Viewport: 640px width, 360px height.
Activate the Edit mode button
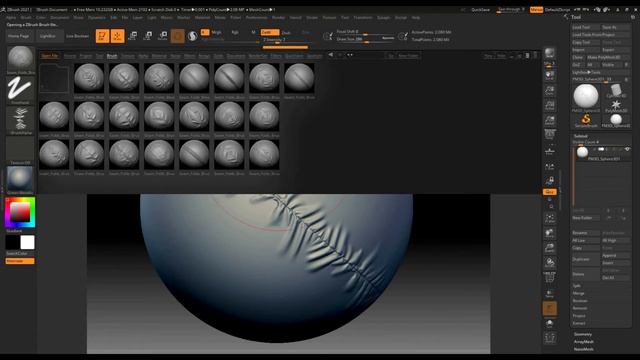[102, 36]
